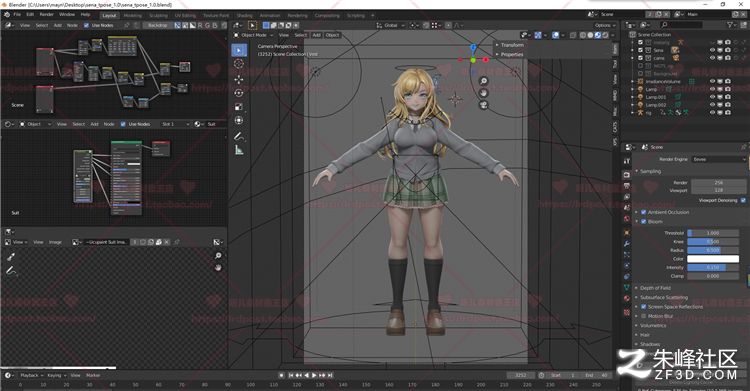Switch viewport to material preview shading

(597, 35)
